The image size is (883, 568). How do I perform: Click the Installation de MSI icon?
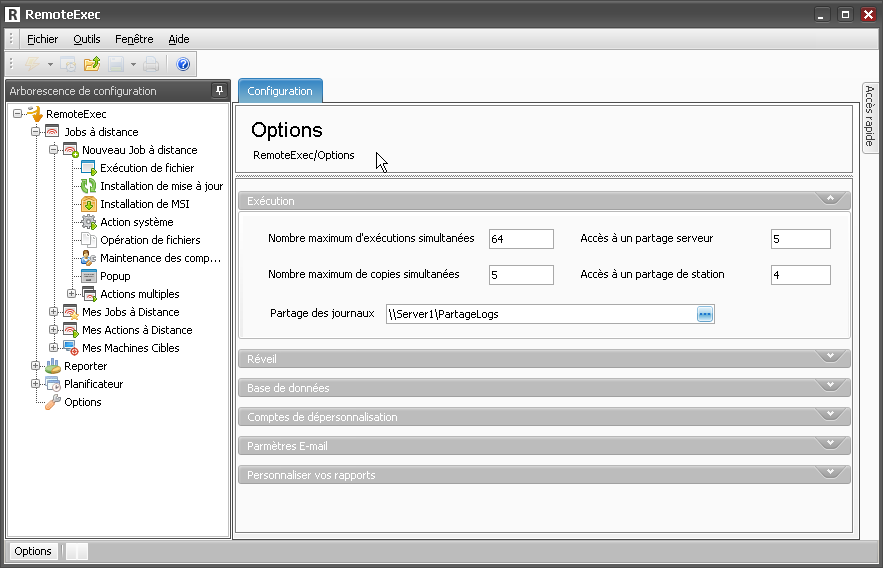[x=88, y=204]
